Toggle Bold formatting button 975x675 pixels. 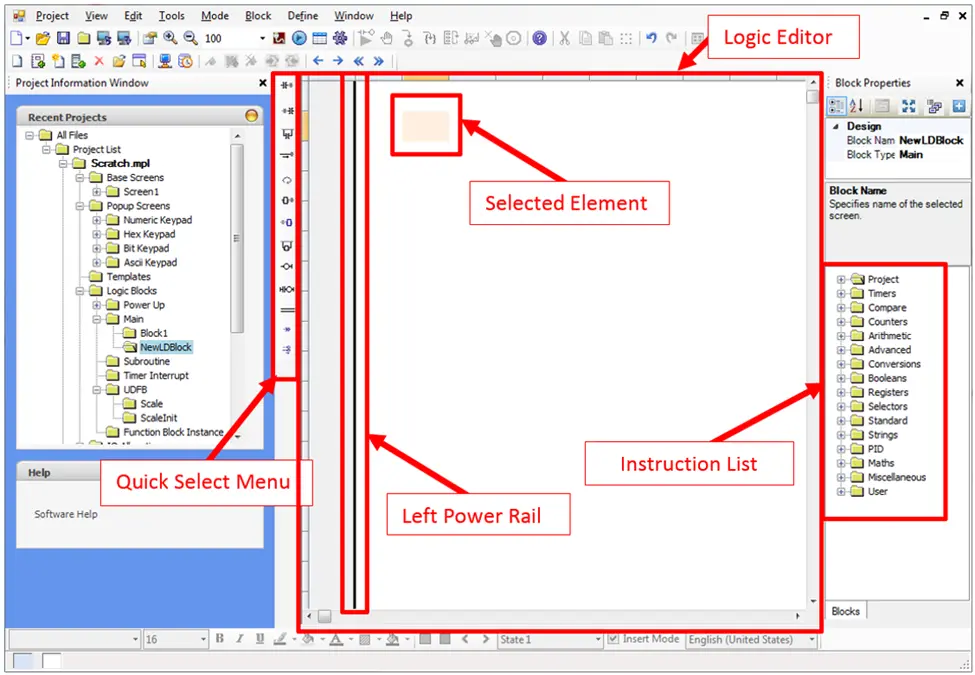click(219, 639)
